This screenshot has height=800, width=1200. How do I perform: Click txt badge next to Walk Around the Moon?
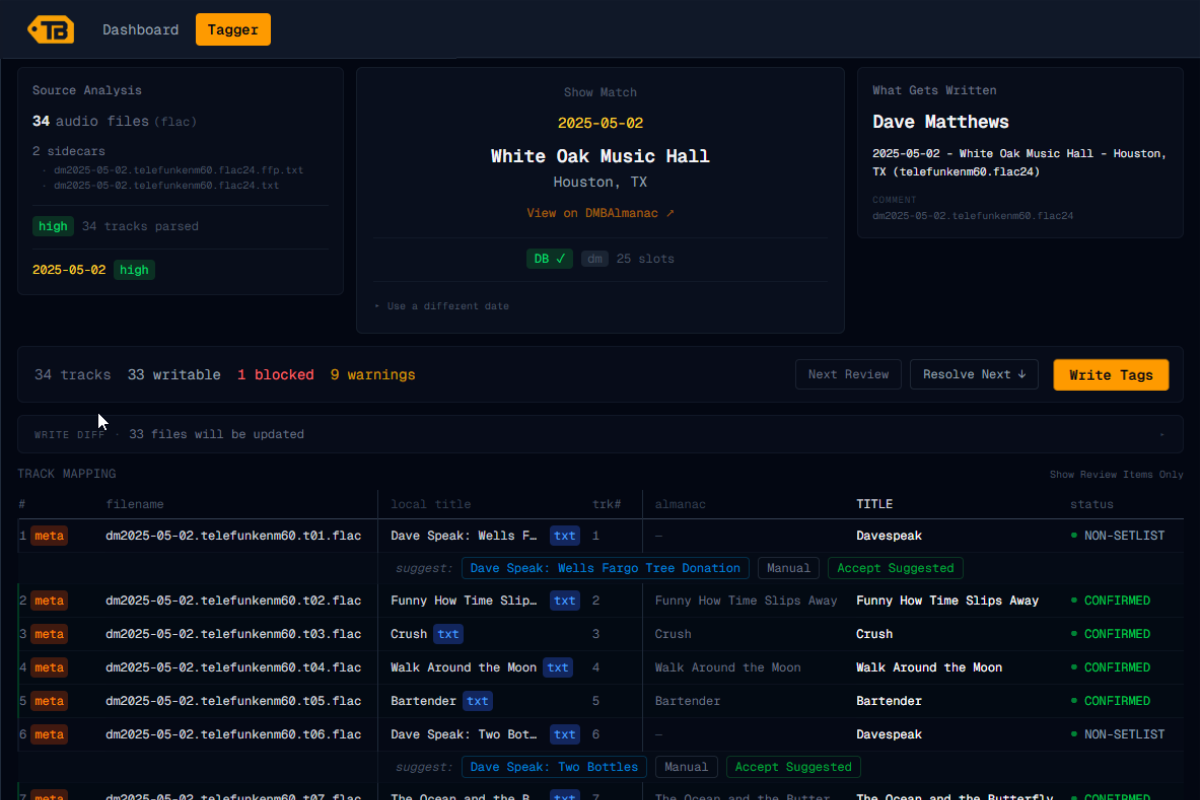(558, 668)
